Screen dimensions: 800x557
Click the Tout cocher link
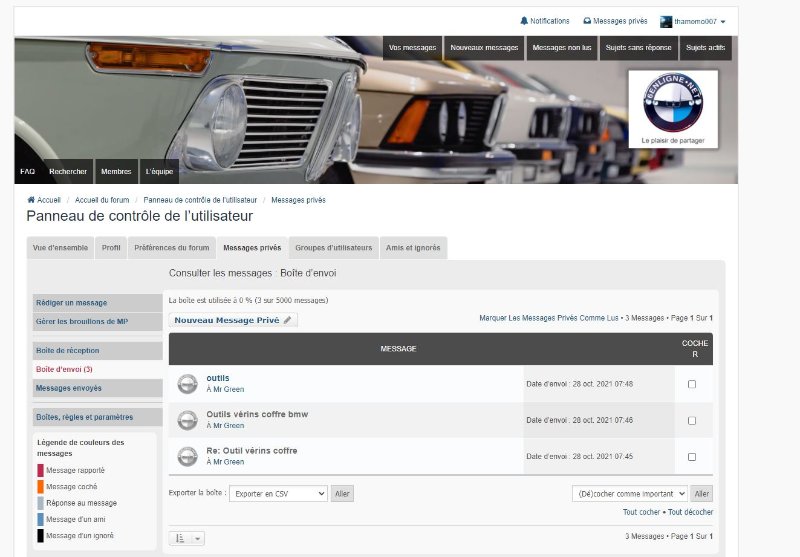coord(641,512)
